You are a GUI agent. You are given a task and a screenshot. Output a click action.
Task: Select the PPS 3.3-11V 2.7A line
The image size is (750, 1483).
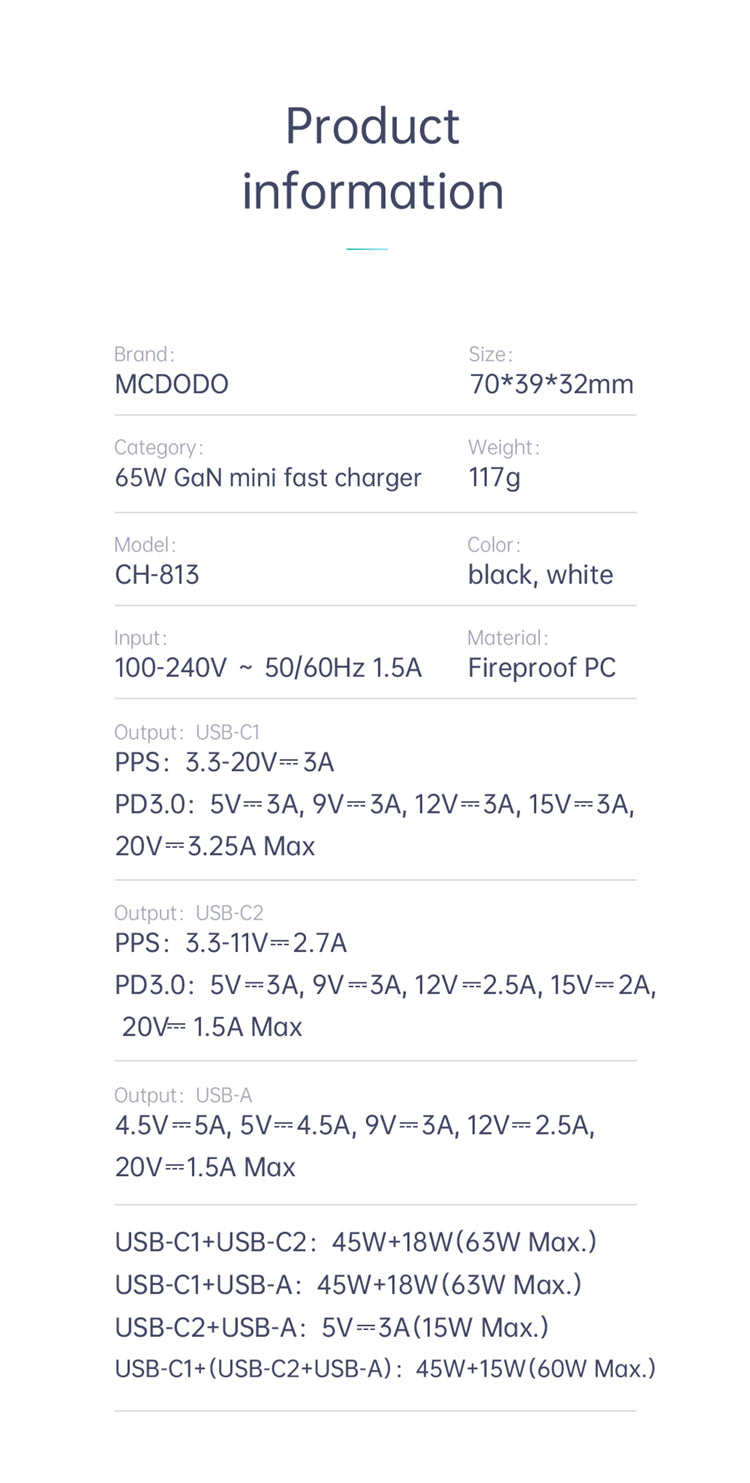pos(231,943)
